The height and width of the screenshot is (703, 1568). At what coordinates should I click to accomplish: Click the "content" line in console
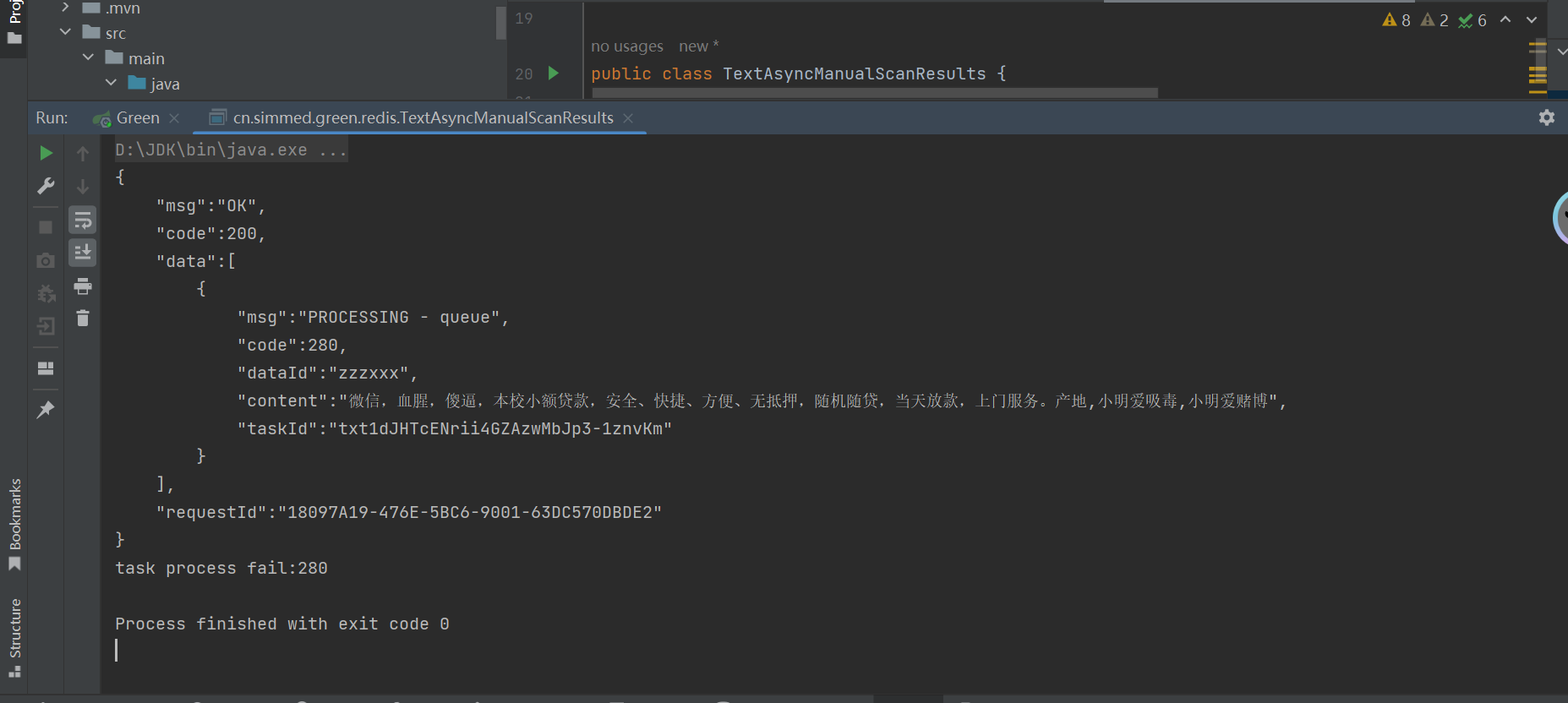pyautogui.click(x=762, y=401)
